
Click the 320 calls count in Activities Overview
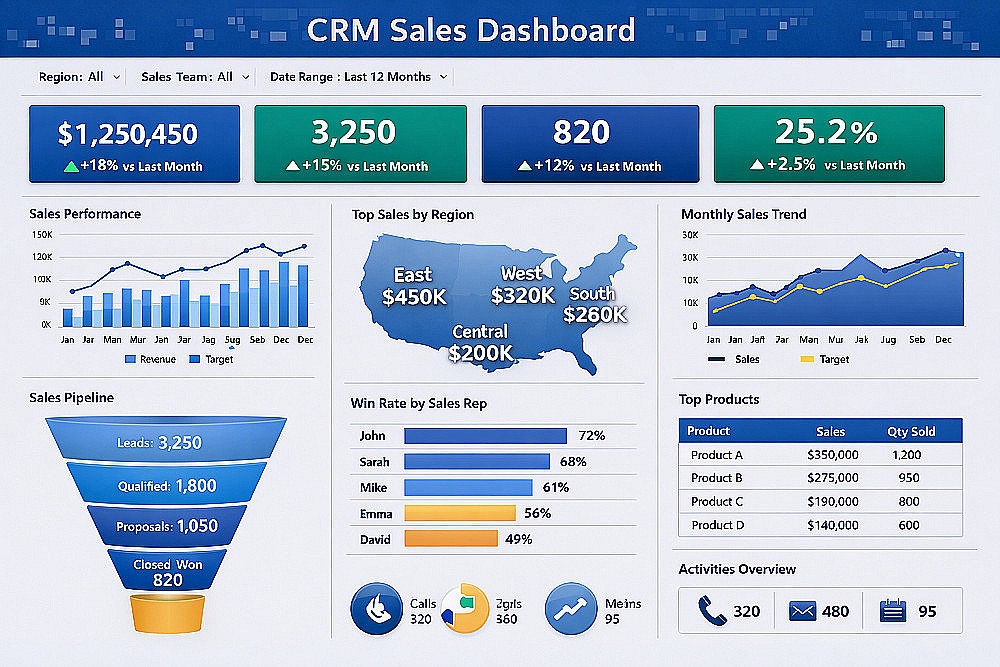[746, 612]
